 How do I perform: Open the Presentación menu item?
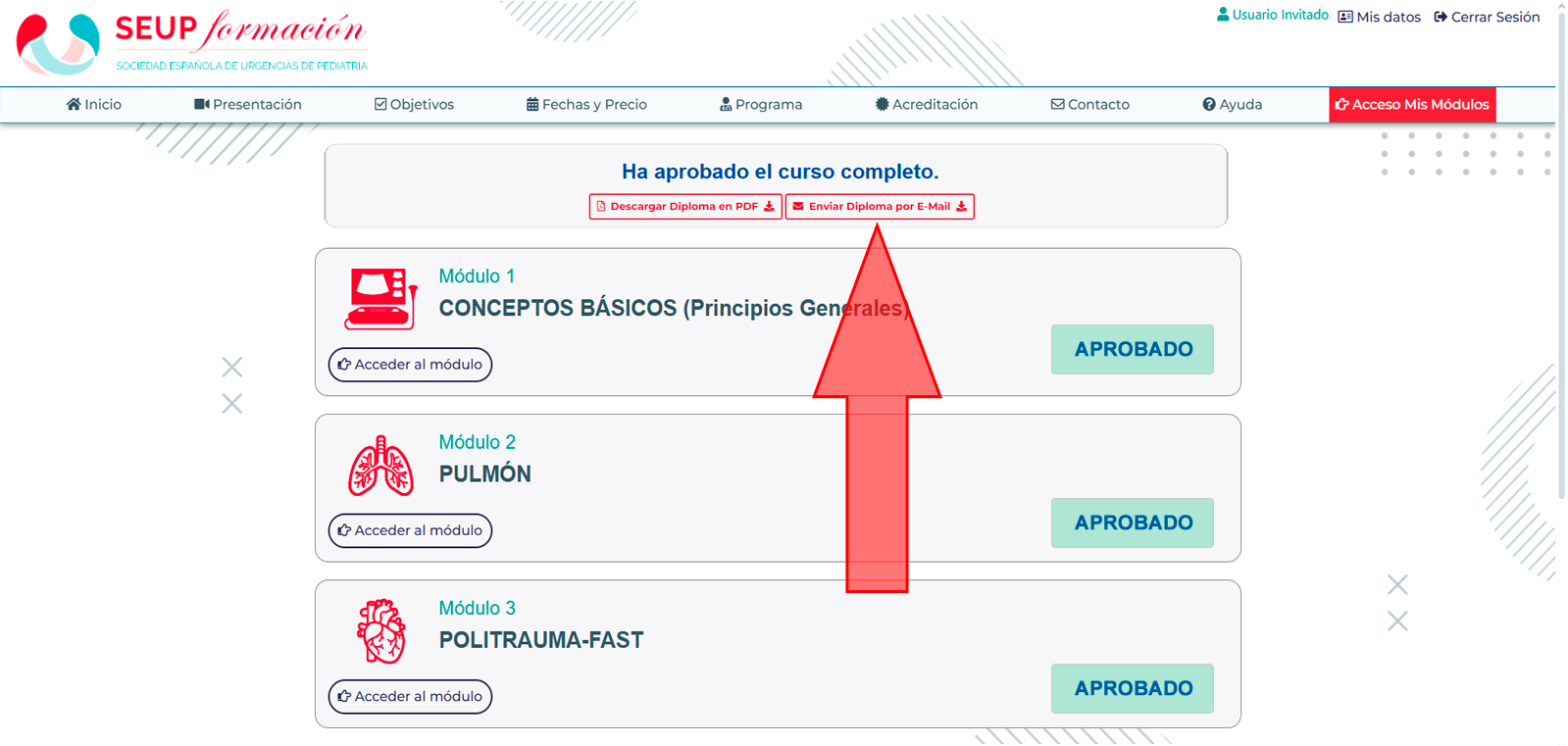point(248,104)
